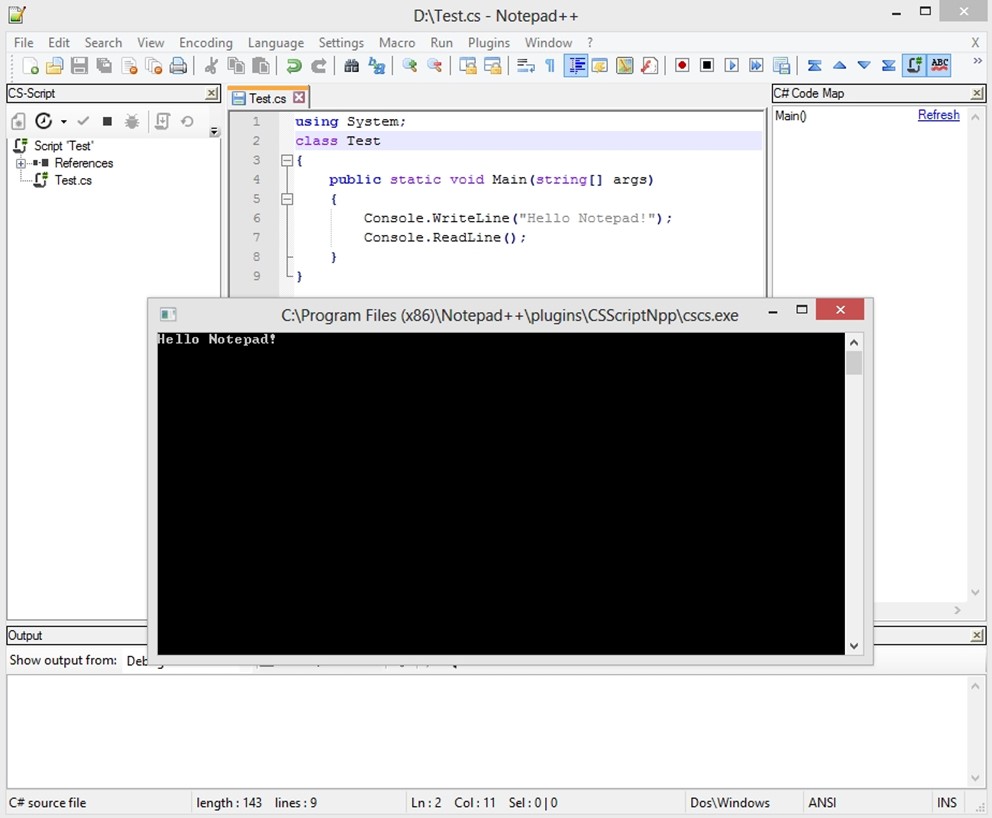This screenshot has height=818, width=992.
Task: Play back the recorded macro
Action: [x=731, y=66]
